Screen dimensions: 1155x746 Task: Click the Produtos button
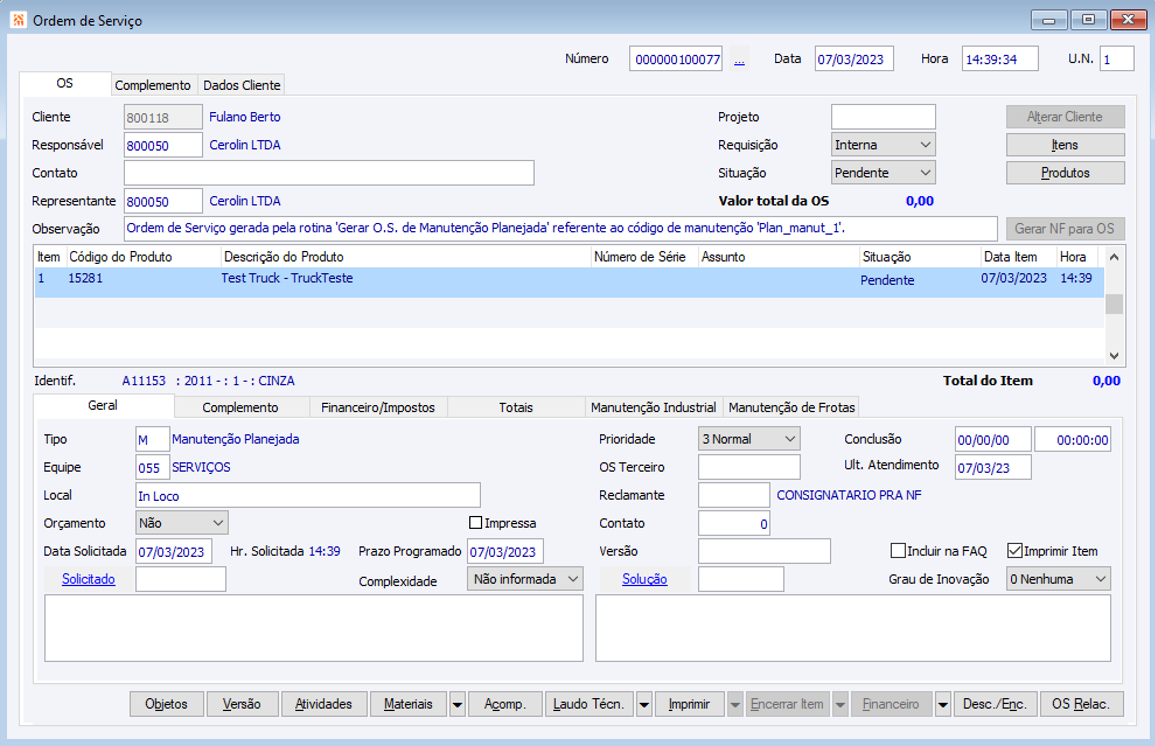(1065, 173)
